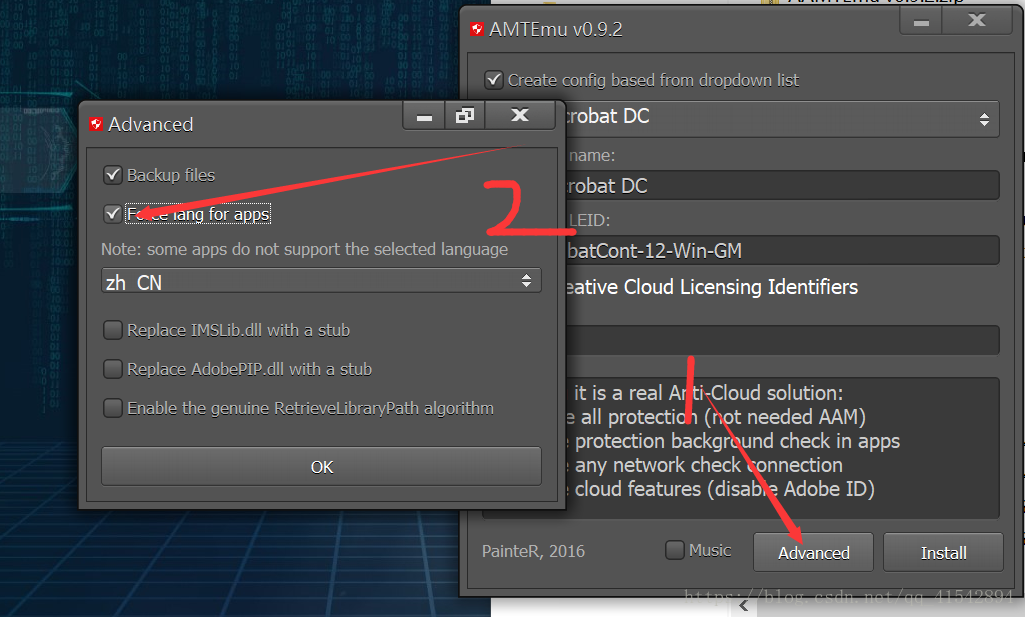
Task: Uncheck the Backup files checkbox
Action: [113, 175]
